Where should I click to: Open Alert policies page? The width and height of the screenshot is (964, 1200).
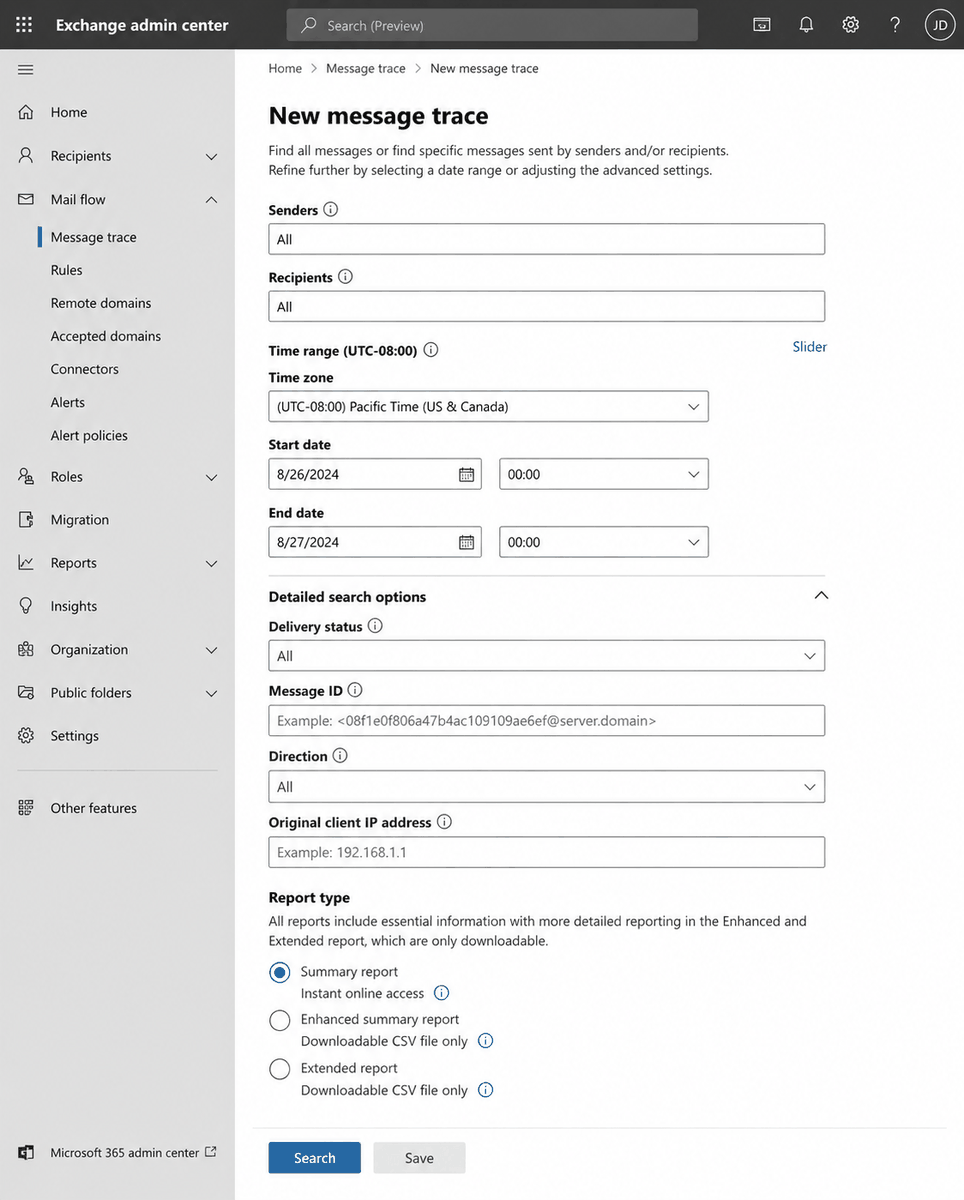pyautogui.click(x=89, y=435)
